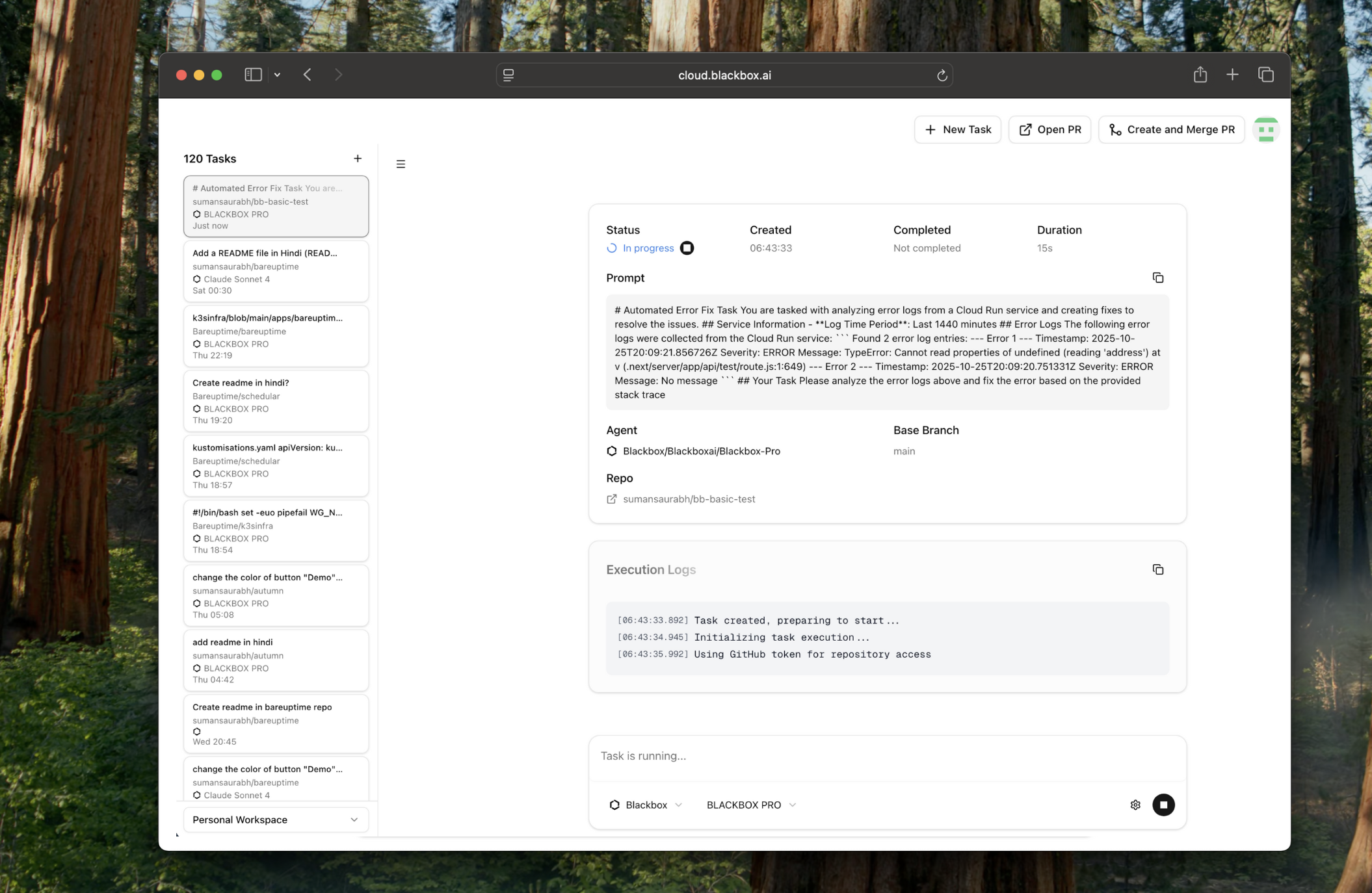Open settings gear in task input bar
This screenshot has width=1372, height=893.
coord(1135,805)
